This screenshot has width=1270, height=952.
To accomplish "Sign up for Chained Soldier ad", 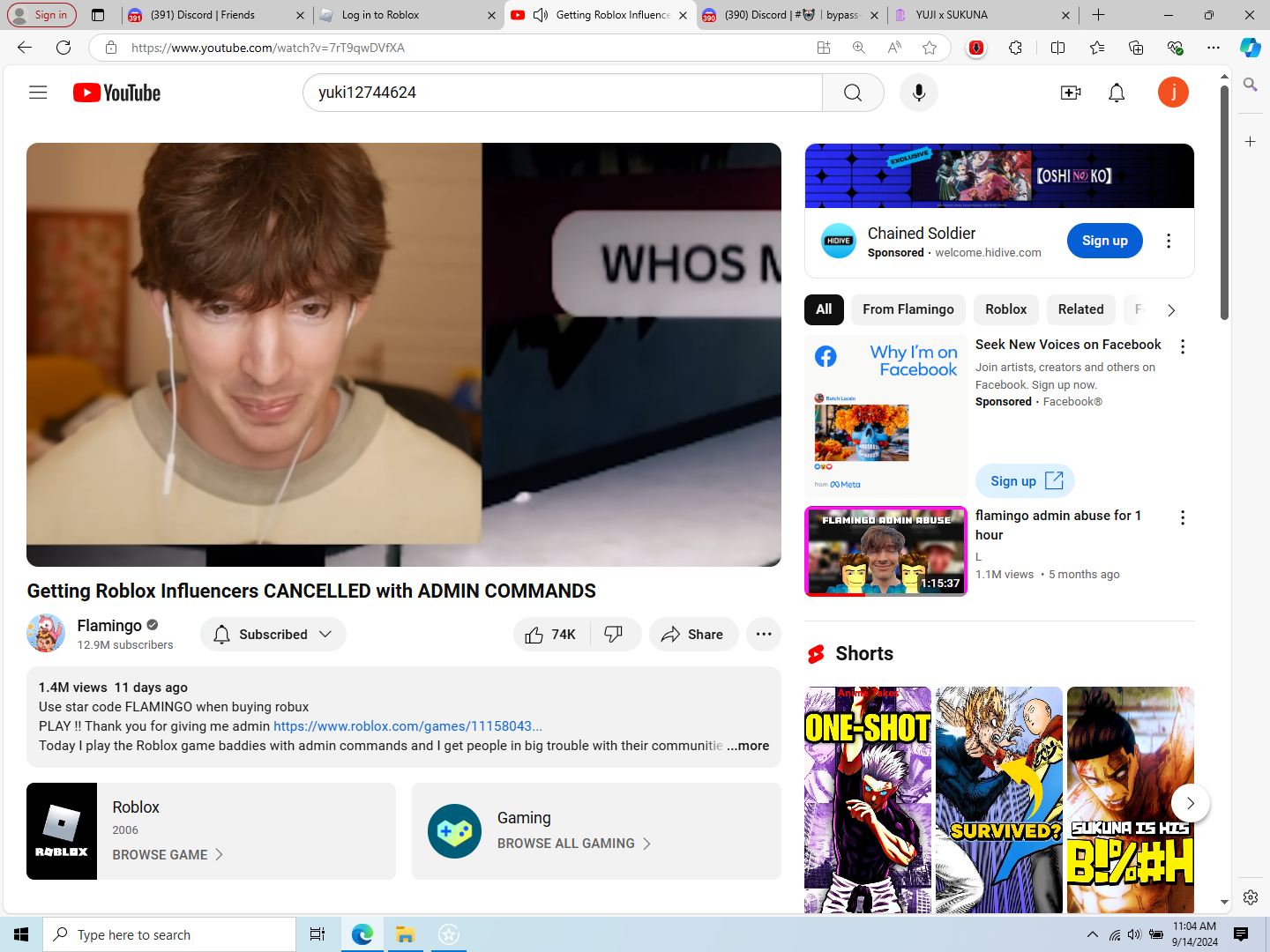I will coord(1105,241).
